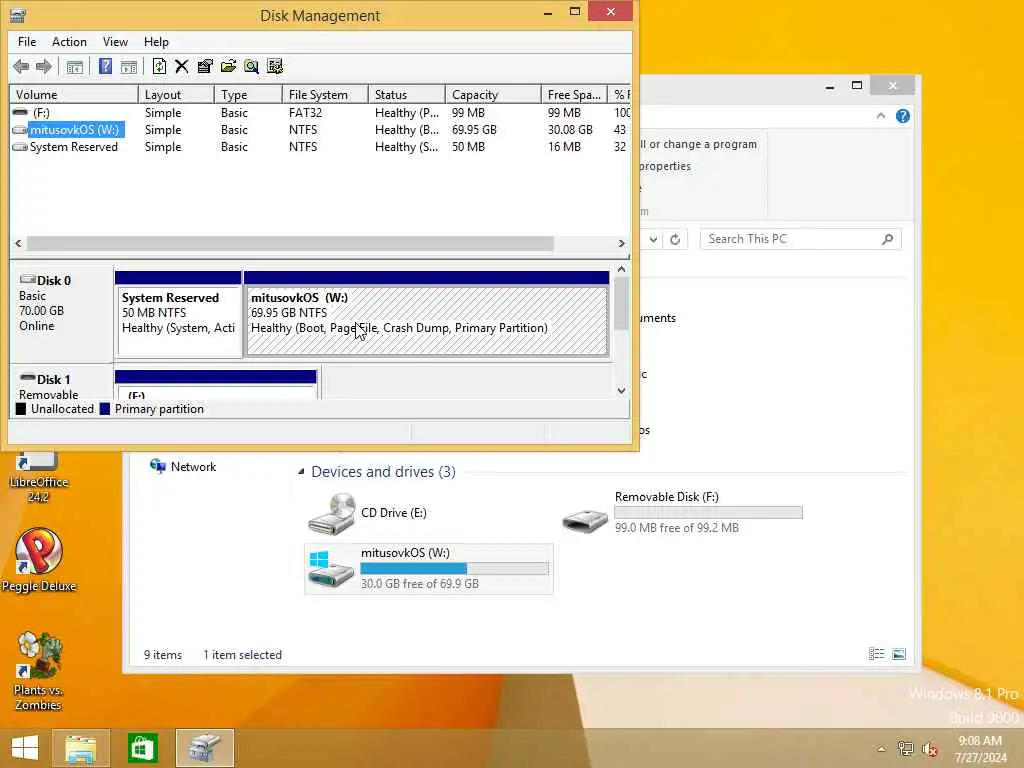Image resolution: width=1024 pixels, height=768 pixels.
Task: Click the disk pane scroll down arrow
Action: tap(621, 391)
